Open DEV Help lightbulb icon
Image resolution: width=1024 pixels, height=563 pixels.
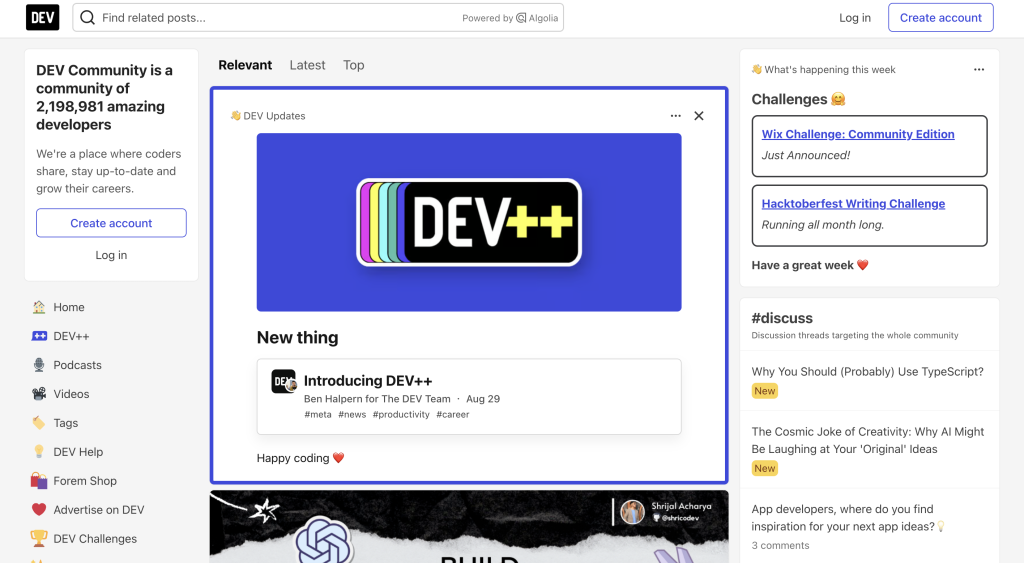[39, 452]
